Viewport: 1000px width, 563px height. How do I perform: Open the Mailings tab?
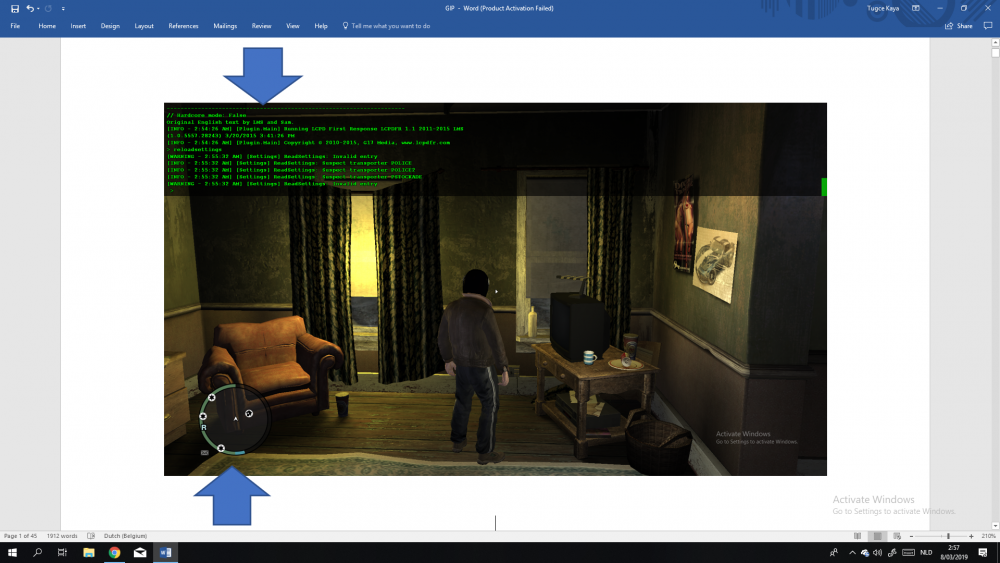[225, 26]
